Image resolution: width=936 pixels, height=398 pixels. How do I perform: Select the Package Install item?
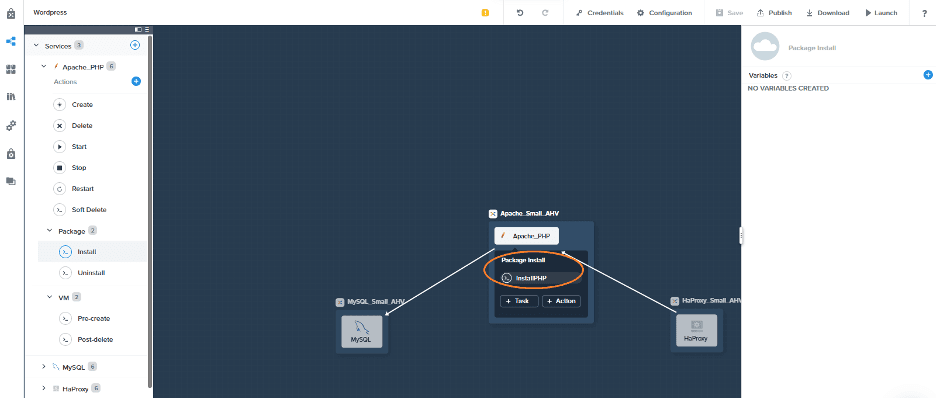coord(93,252)
